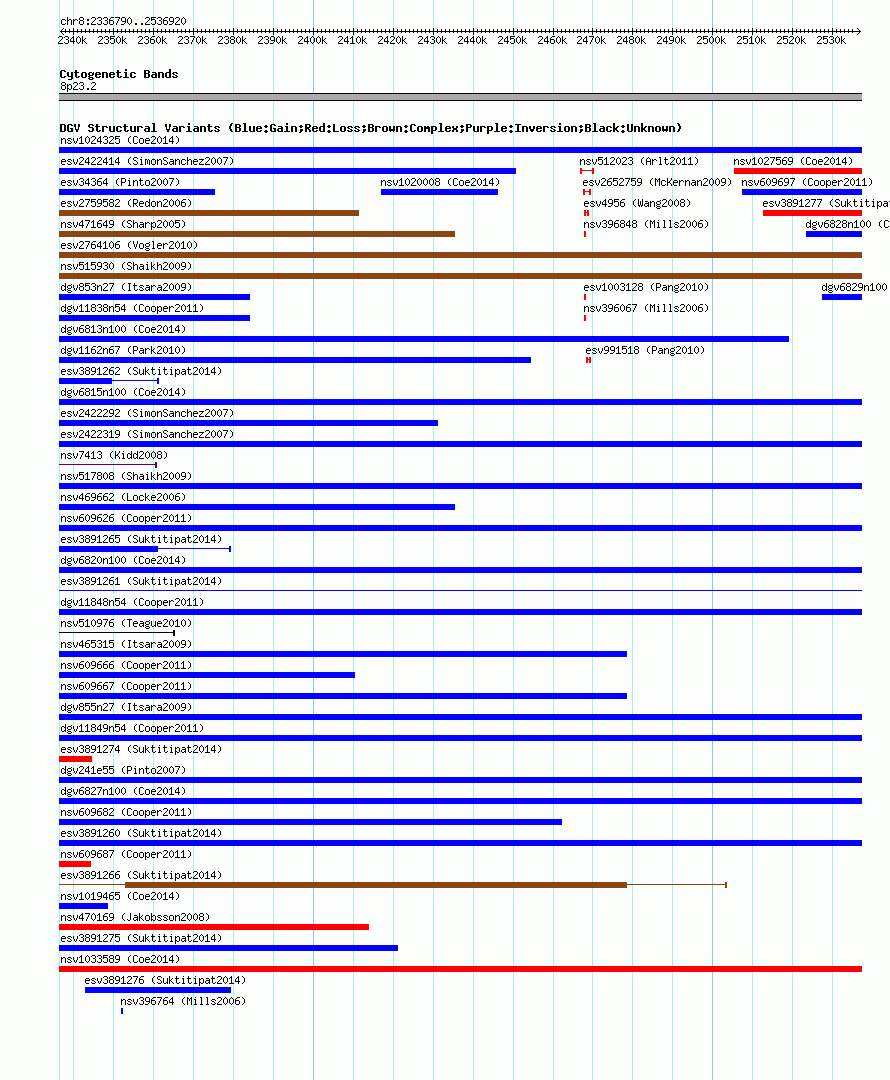Click the dgv6827n100 (Coe2014) label
This screenshot has height=1080, width=890.
[x=123, y=791]
